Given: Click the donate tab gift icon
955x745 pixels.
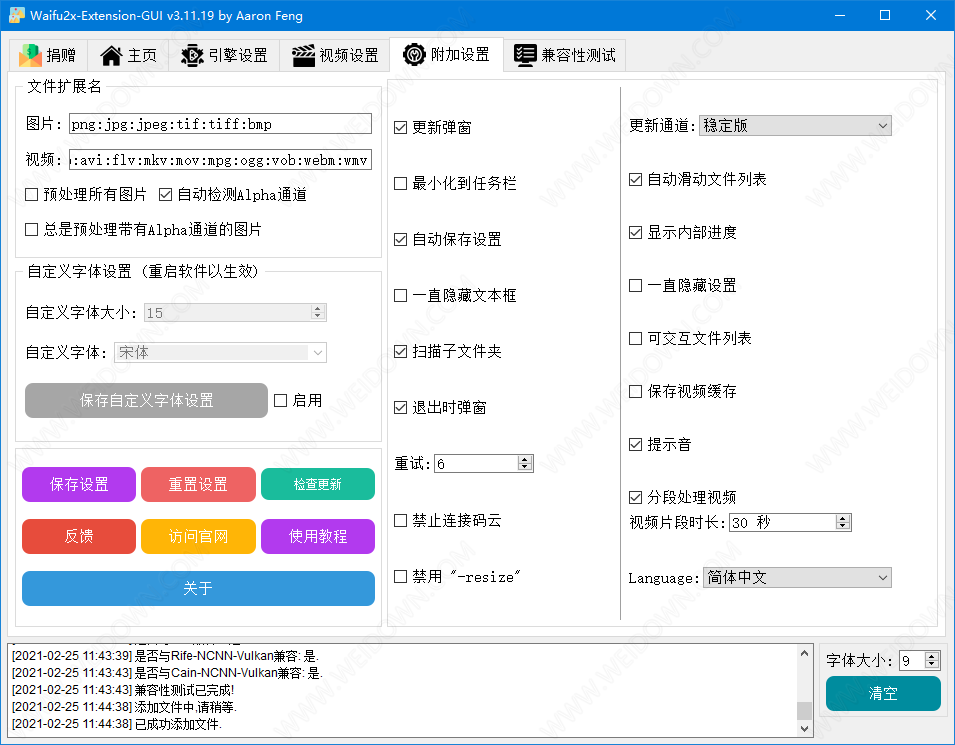Looking at the screenshot, I should [x=30, y=55].
